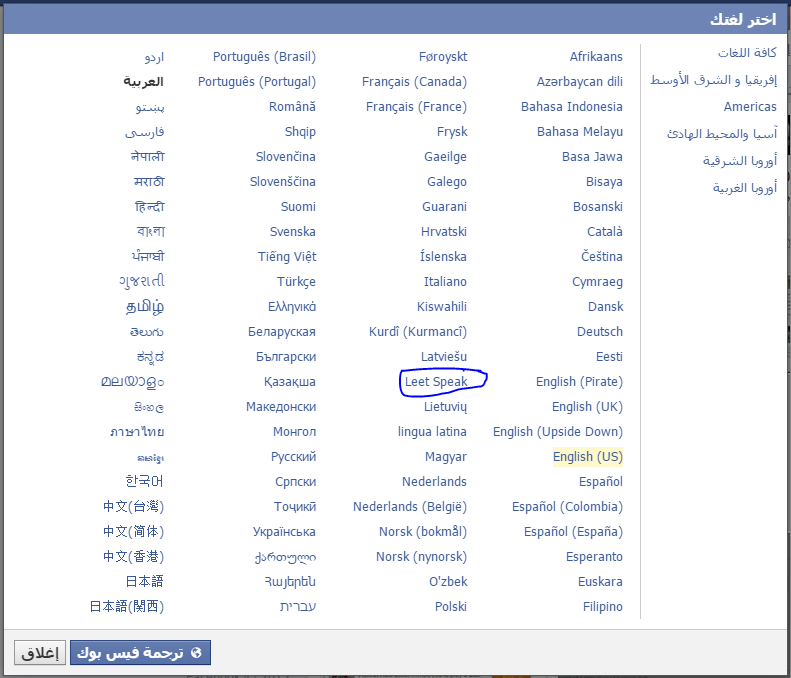Select Dansk language
Image resolution: width=791 pixels, height=678 pixels.
point(605,307)
